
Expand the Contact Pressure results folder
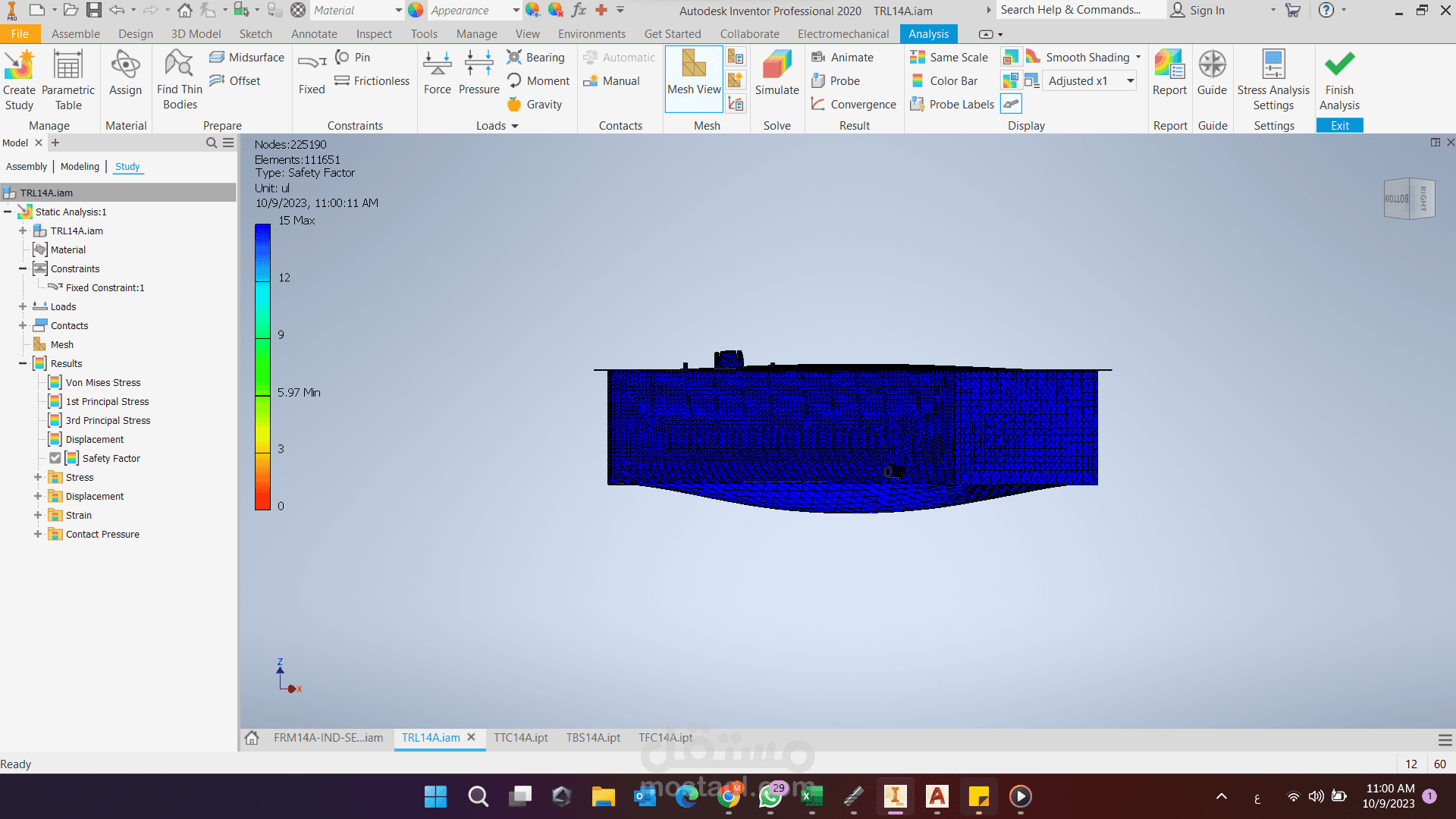pyautogui.click(x=38, y=534)
